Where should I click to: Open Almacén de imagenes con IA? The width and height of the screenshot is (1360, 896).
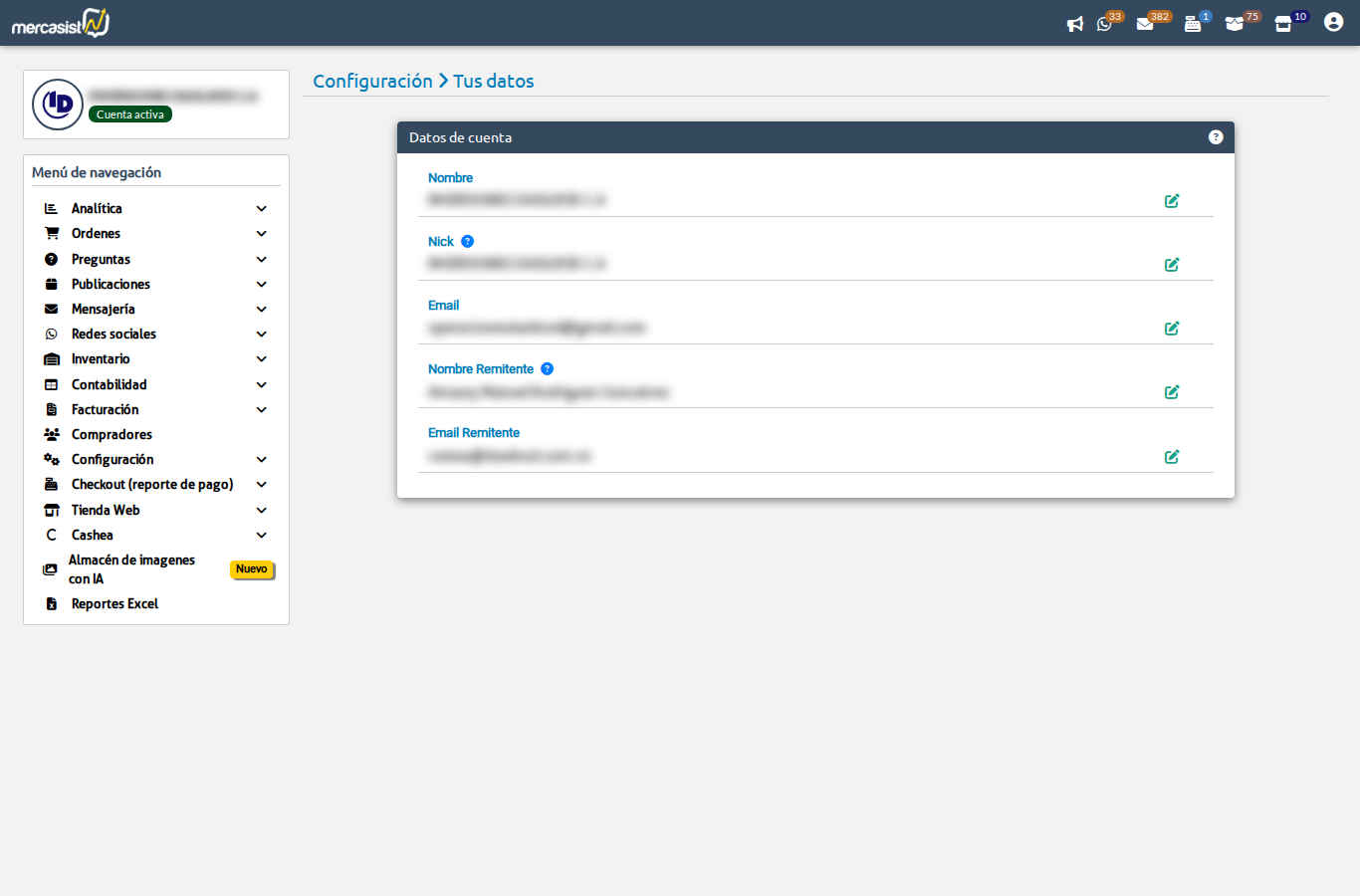130,569
